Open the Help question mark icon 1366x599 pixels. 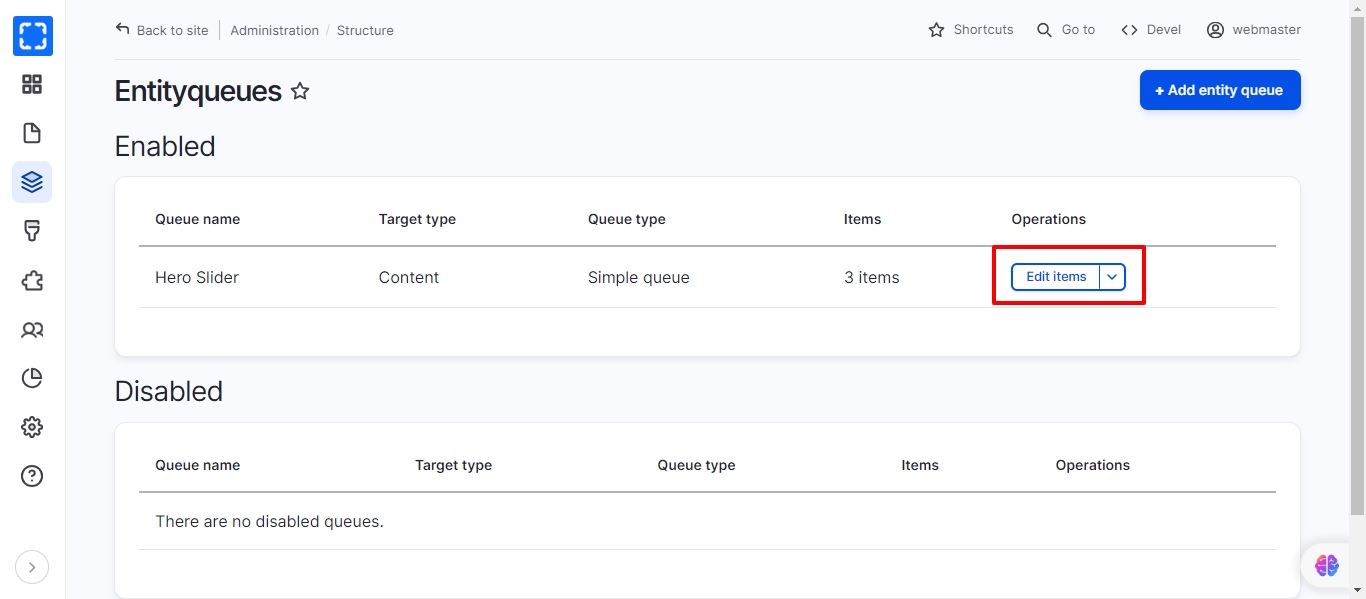click(32, 476)
